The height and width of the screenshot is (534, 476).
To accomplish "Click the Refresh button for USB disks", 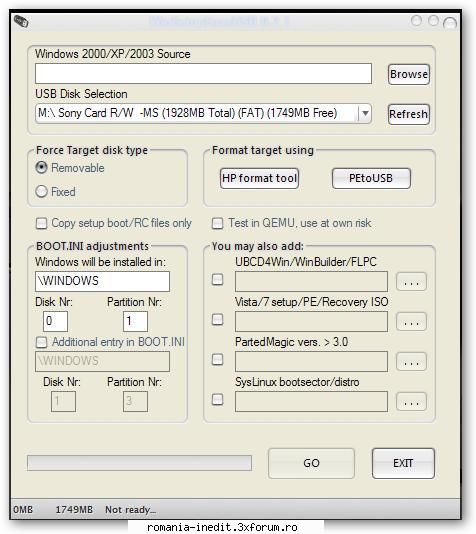I will tap(409, 114).
